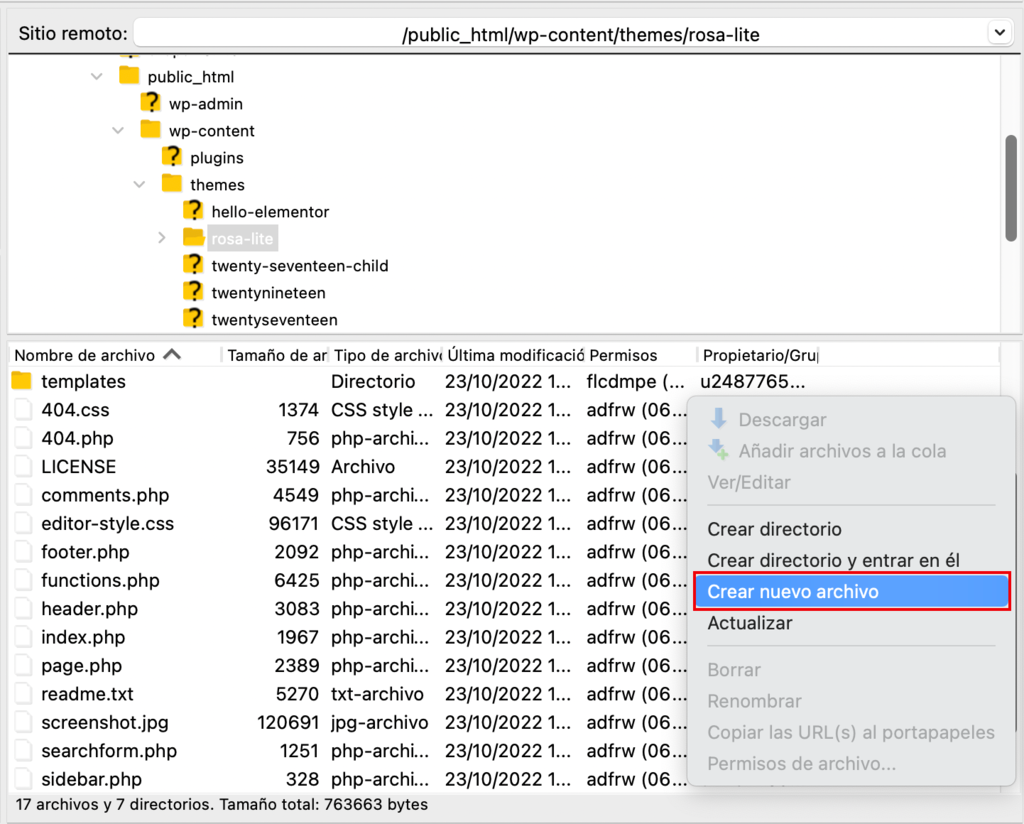Click the twentyseventeen folder icon
1024x824 pixels.
click(x=193, y=319)
